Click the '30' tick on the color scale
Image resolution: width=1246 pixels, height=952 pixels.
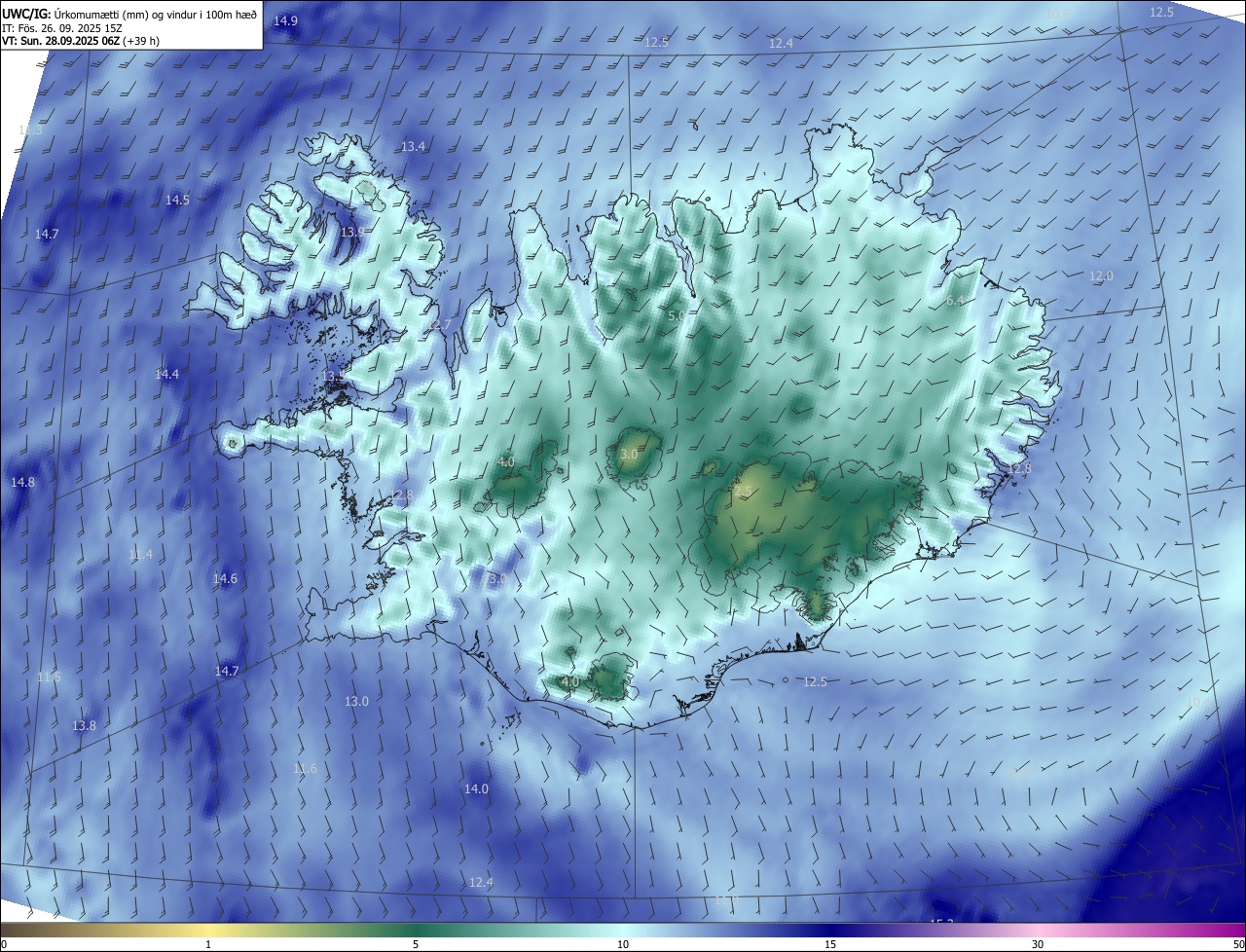pyautogui.click(x=1038, y=944)
